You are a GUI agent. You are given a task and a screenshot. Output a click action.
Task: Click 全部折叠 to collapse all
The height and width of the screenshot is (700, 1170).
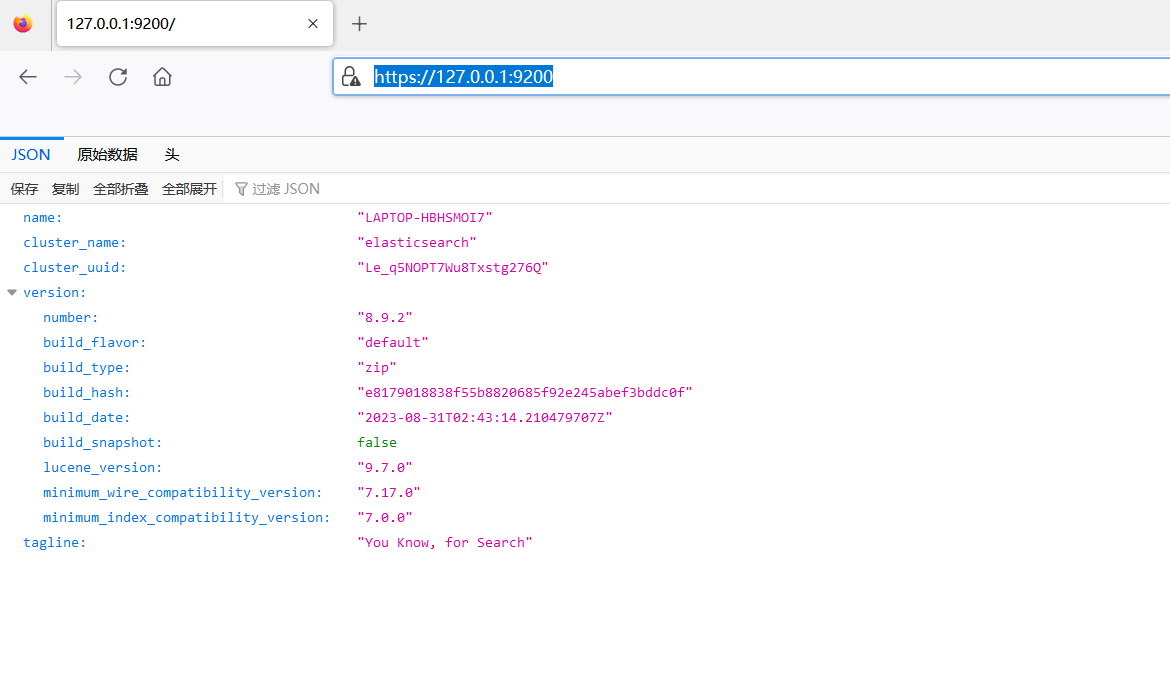pos(120,189)
